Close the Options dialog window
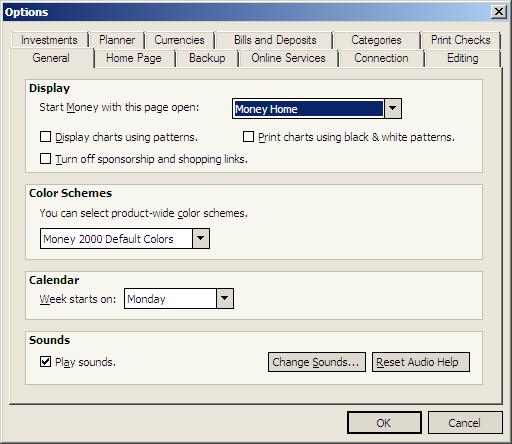512x444 pixels. point(499,12)
